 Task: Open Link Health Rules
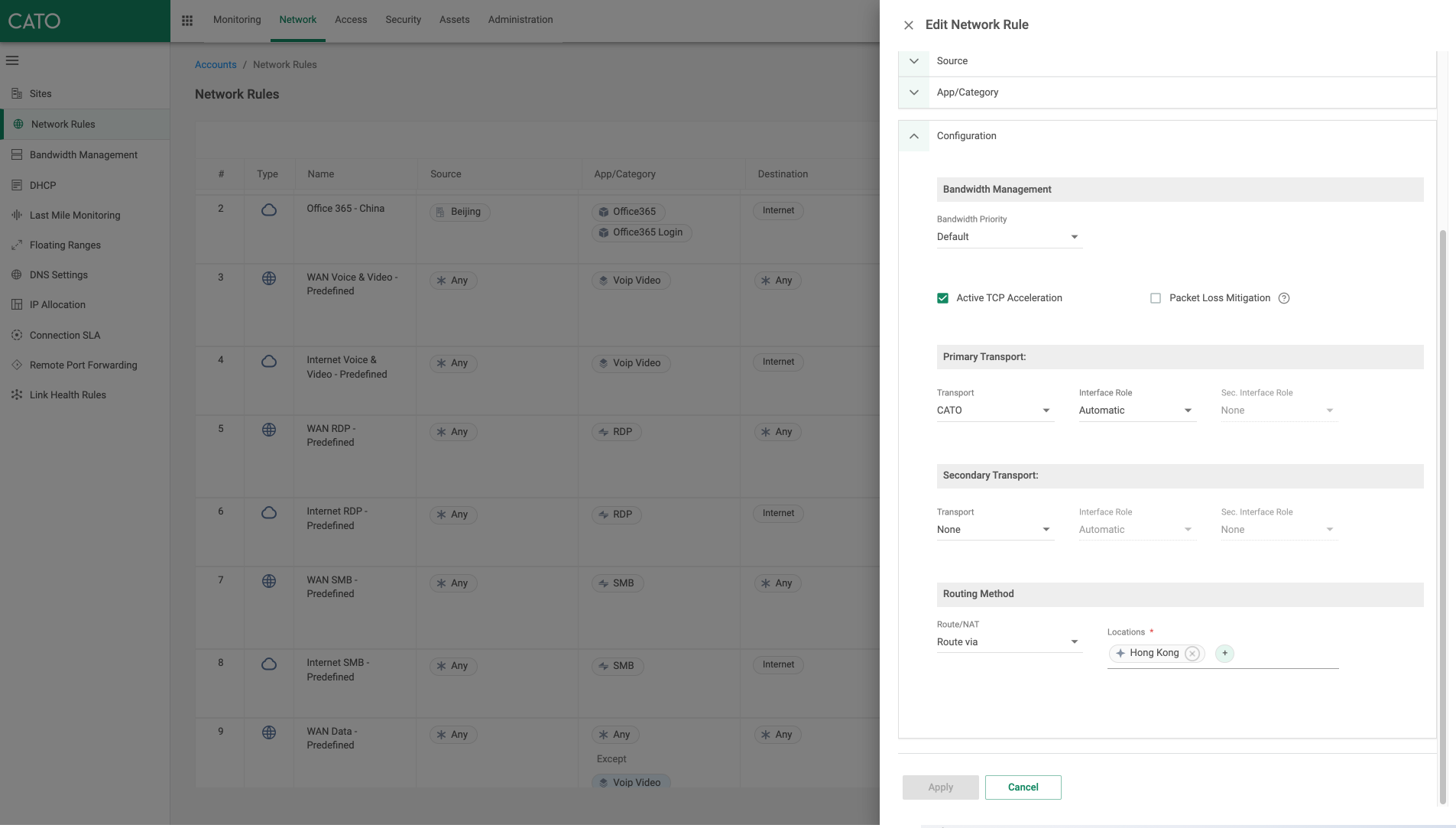coord(68,395)
